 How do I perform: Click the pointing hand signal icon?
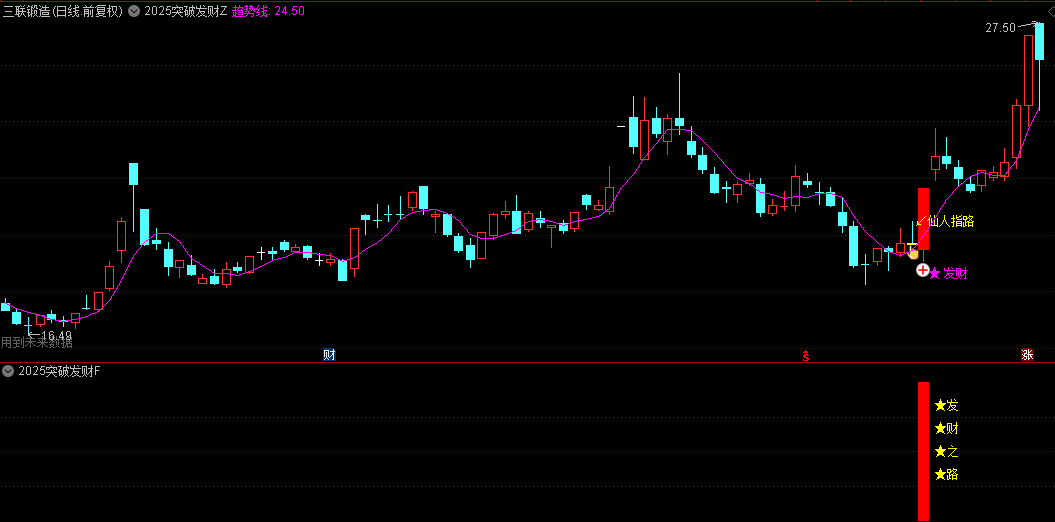point(912,253)
